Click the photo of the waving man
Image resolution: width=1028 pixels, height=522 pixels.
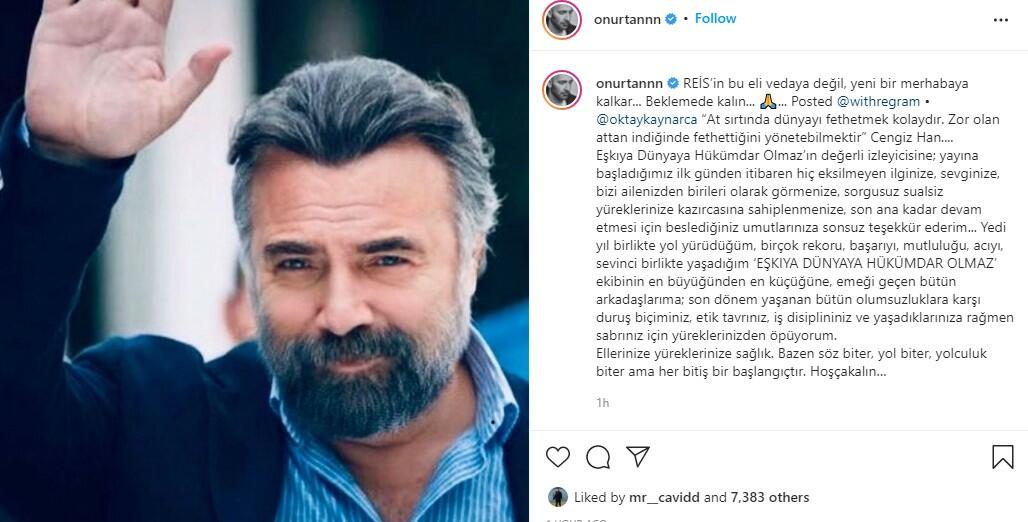[x=264, y=261]
